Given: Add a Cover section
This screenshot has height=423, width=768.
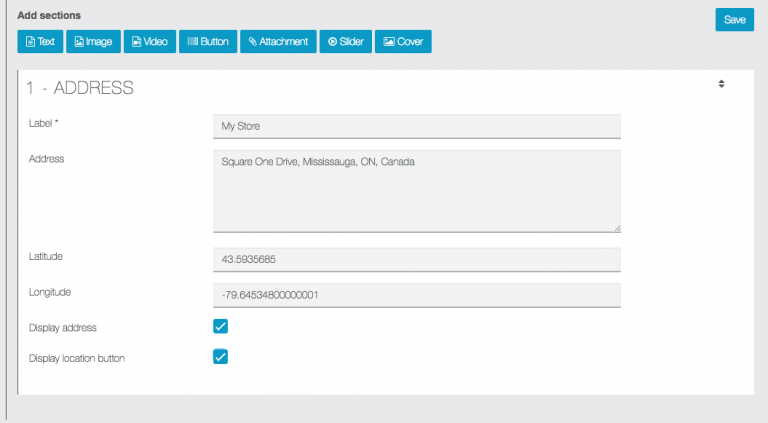Looking at the screenshot, I should click(403, 42).
